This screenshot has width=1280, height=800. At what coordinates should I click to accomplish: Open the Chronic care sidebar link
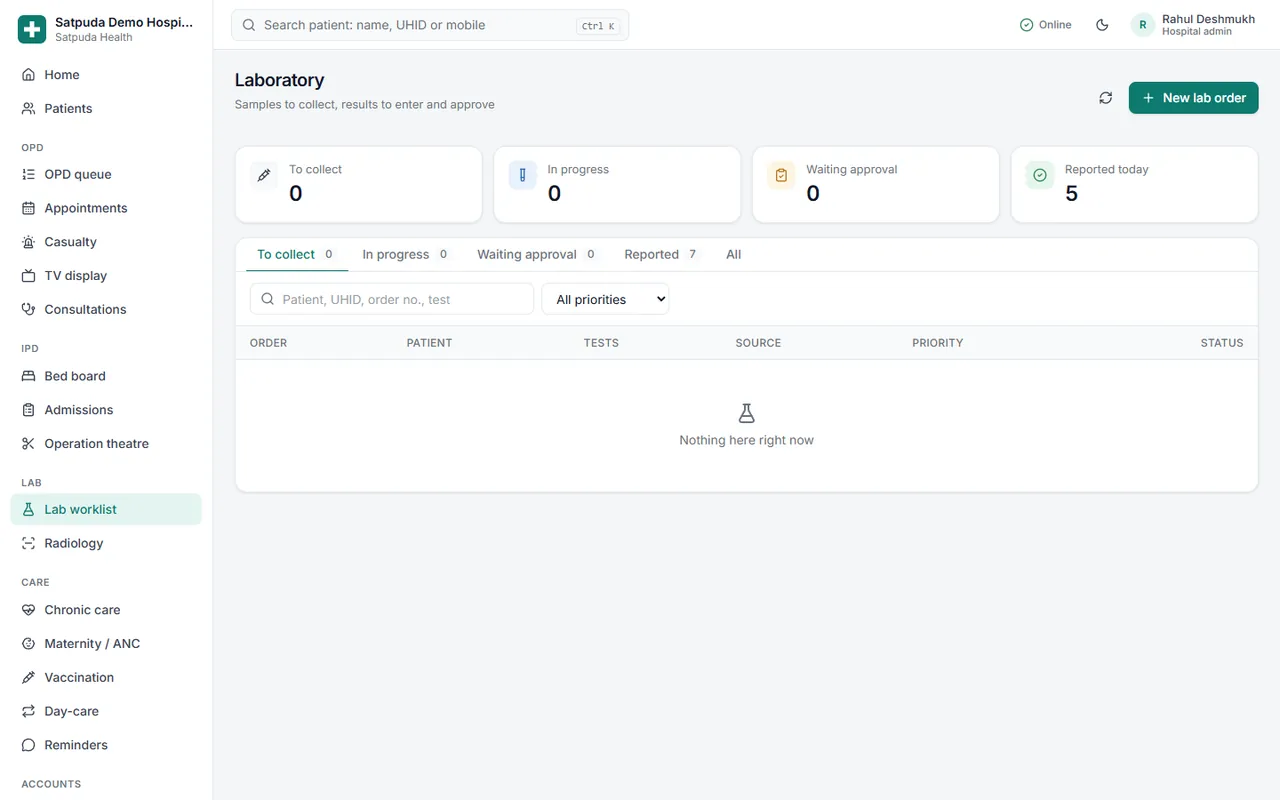(x=106, y=610)
